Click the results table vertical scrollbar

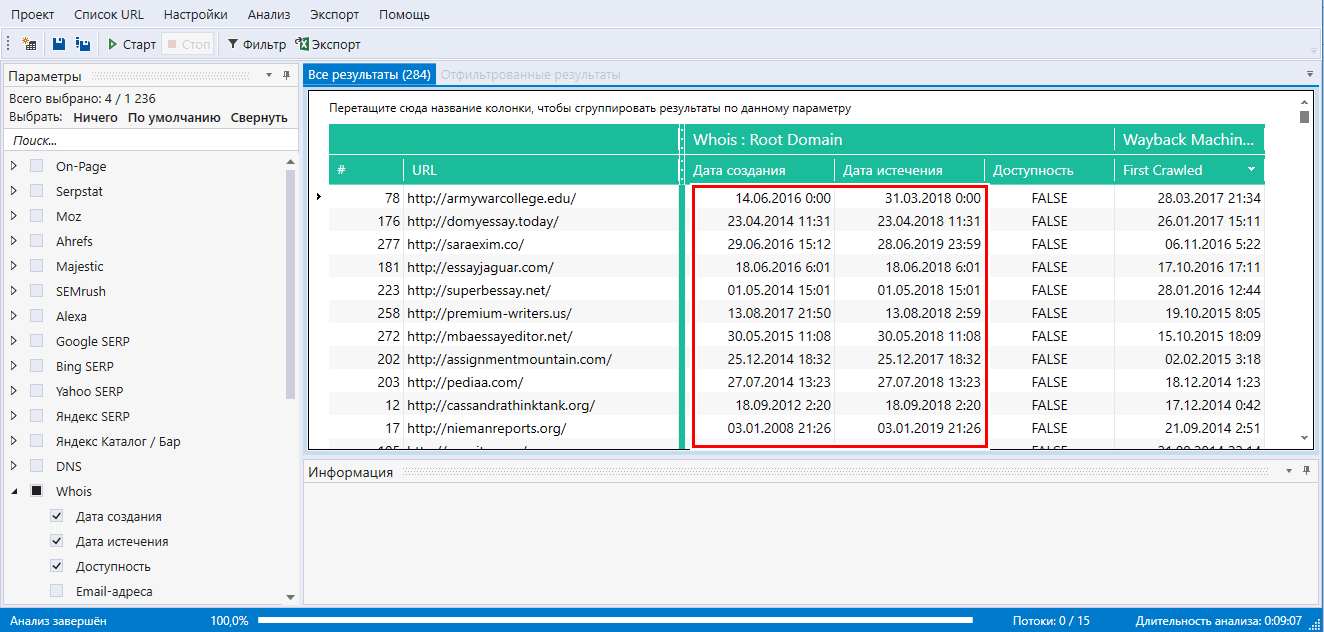click(x=1304, y=270)
